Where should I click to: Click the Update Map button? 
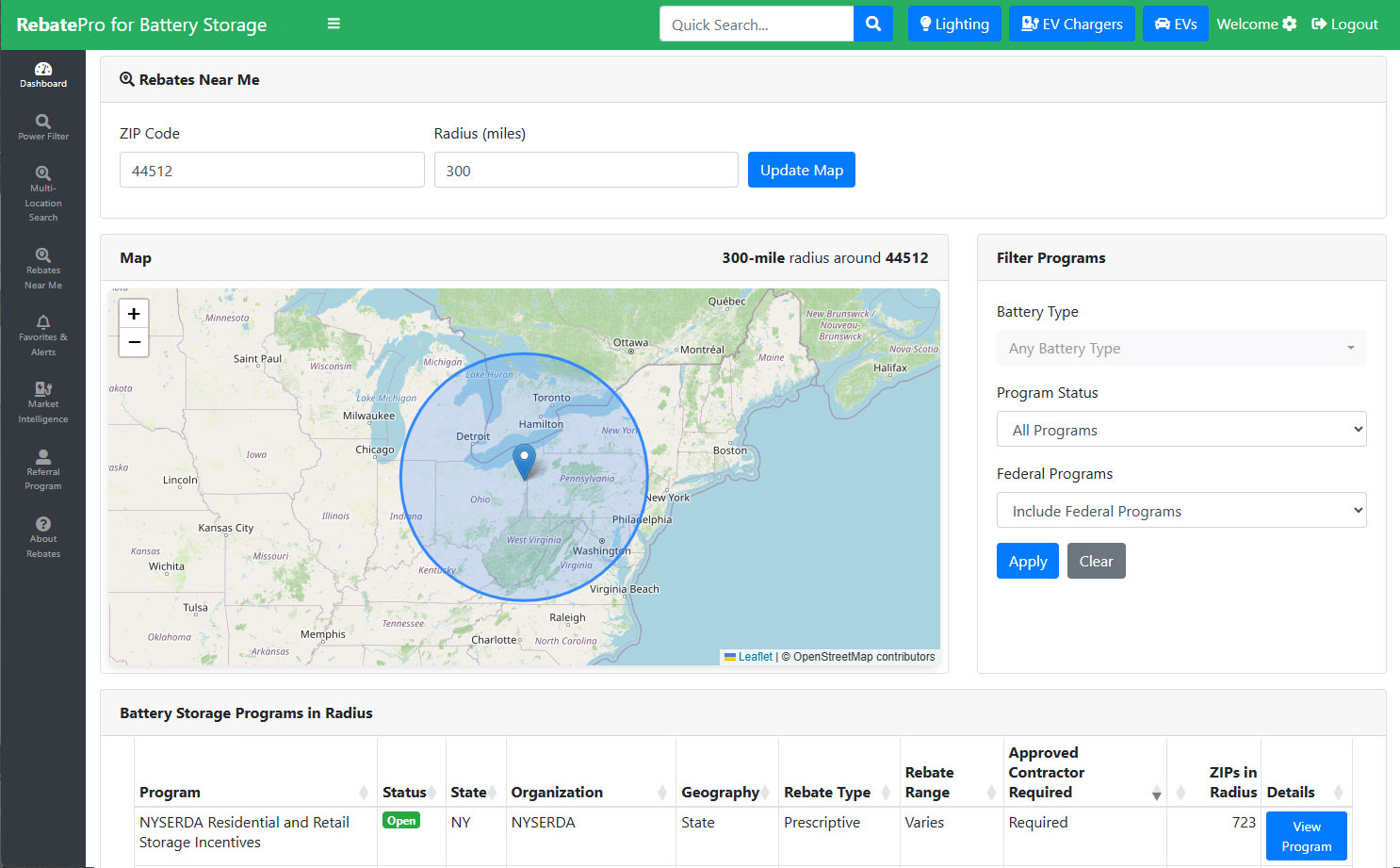pyautogui.click(x=802, y=170)
